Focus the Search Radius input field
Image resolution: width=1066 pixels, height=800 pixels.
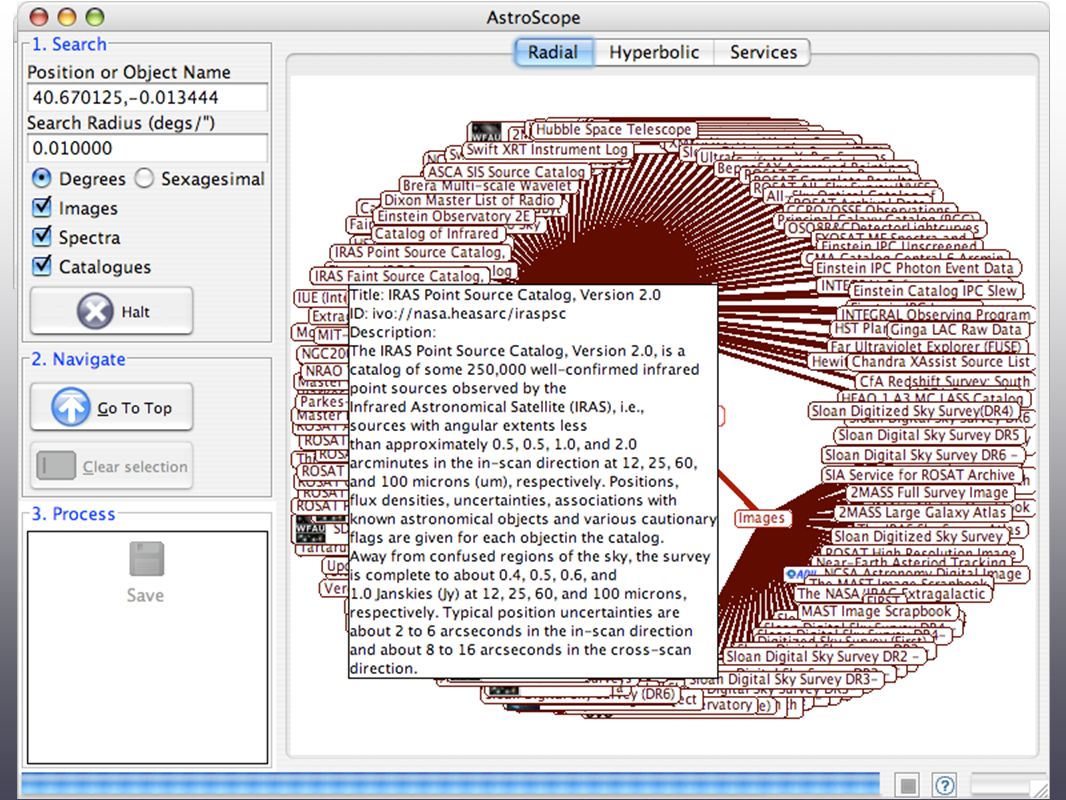pyautogui.click(x=147, y=148)
